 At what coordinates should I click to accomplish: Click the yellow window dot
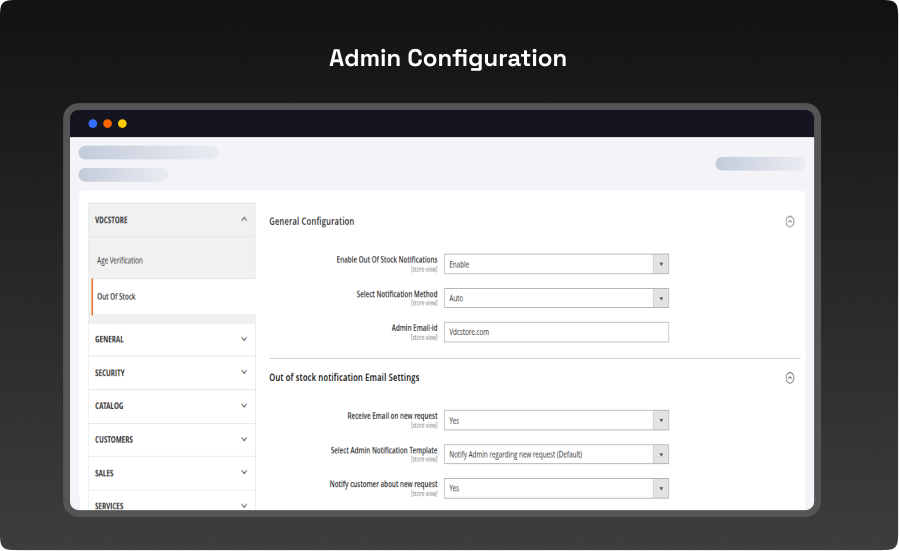(x=122, y=124)
